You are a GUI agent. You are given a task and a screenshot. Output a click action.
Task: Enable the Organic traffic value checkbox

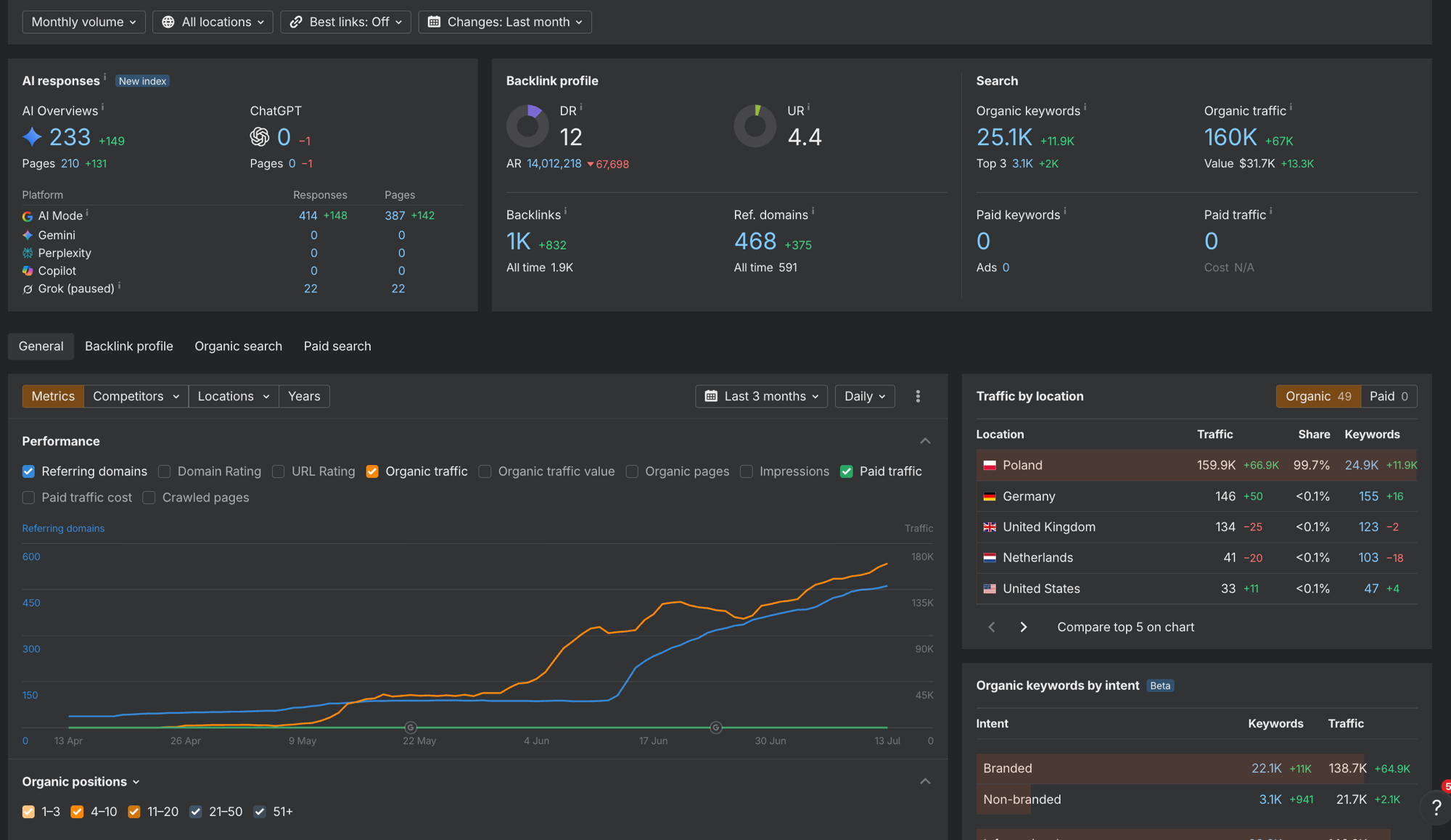(485, 472)
